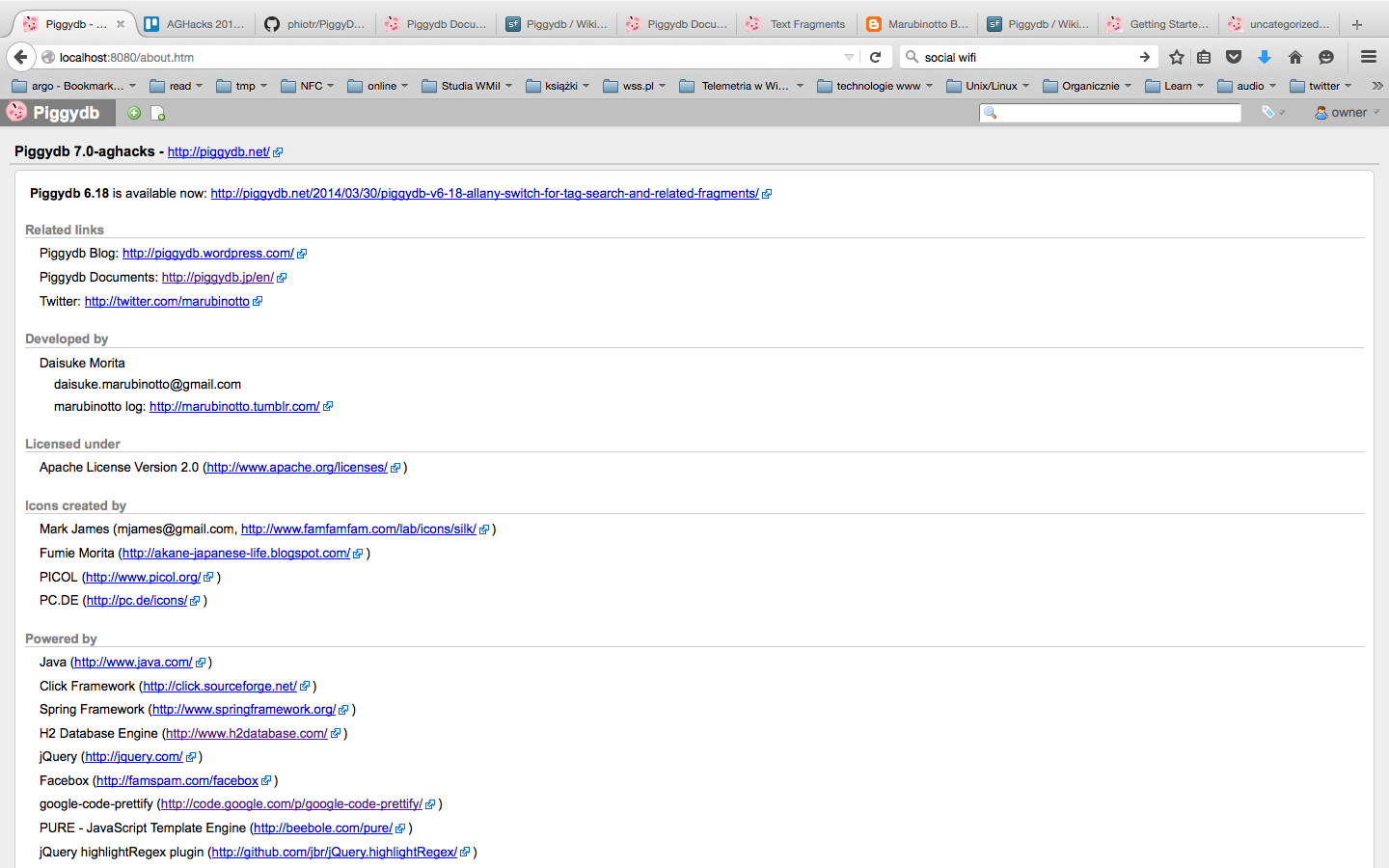Close the active Piggydb tab
Image resolution: width=1389 pixels, height=868 pixels.
coord(121,24)
